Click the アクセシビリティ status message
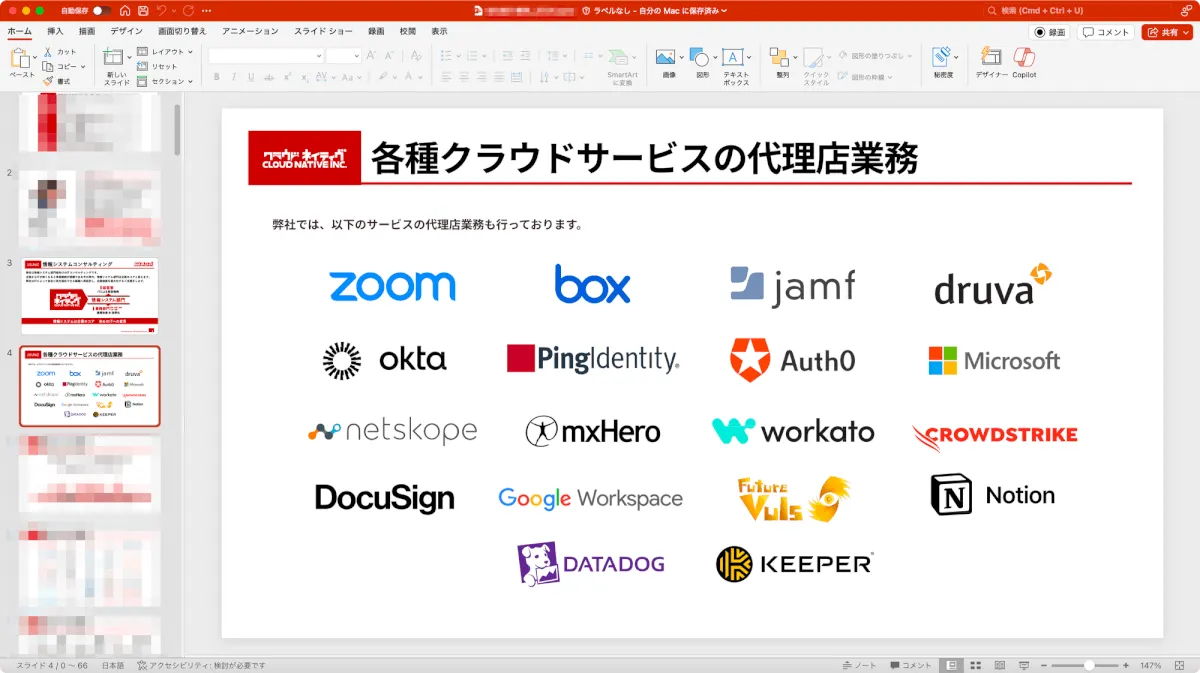The image size is (1200, 673). [x=202, y=665]
